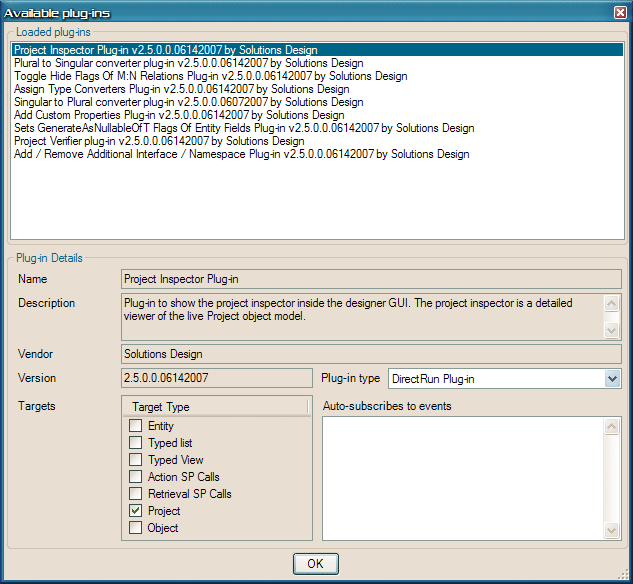Toggle the Typed View target checkbox

135,459
